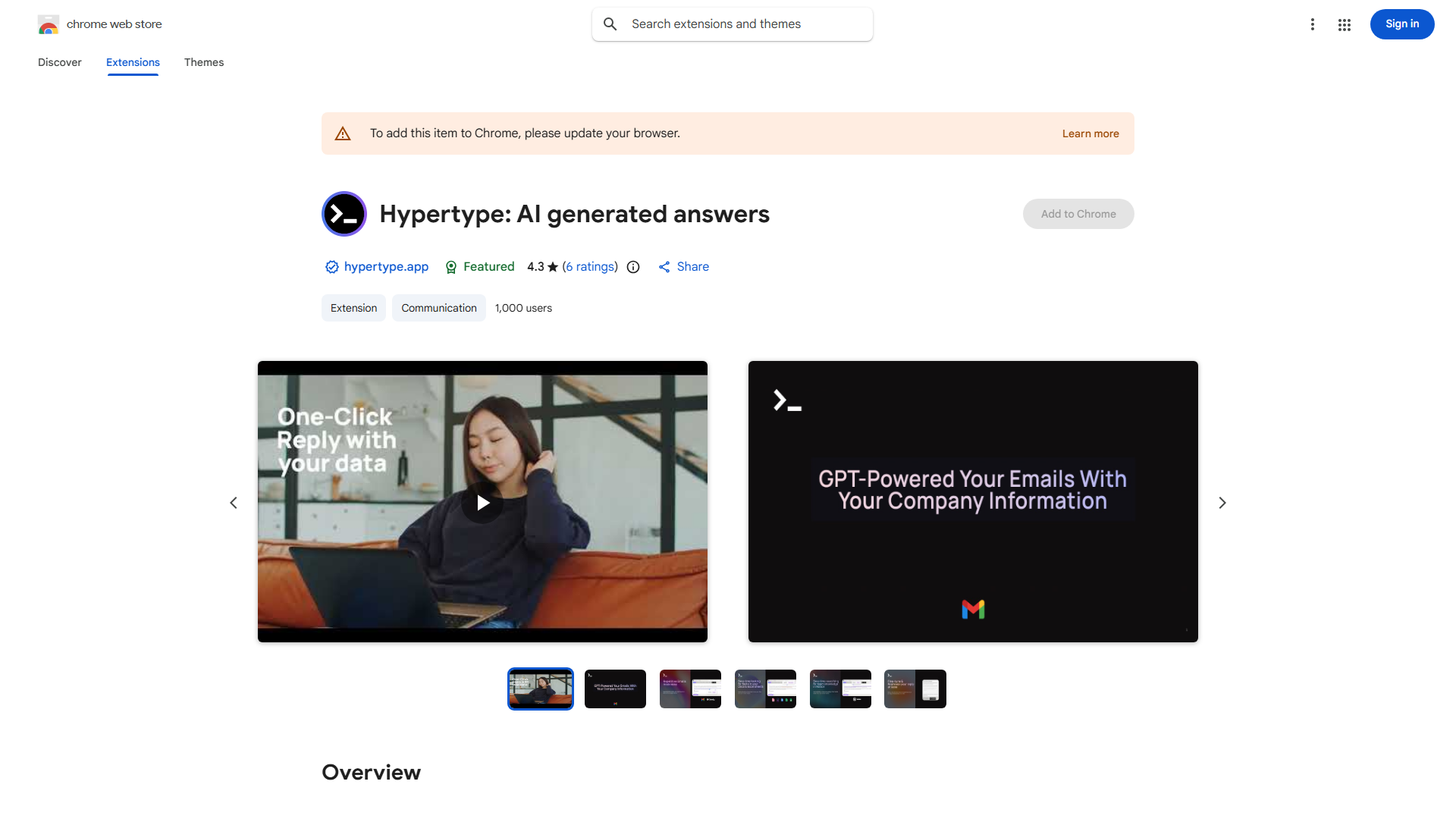Open the three-dot more options menu
Image resolution: width=1456 pixels, height=819 pixels.
click(1312, 24)
